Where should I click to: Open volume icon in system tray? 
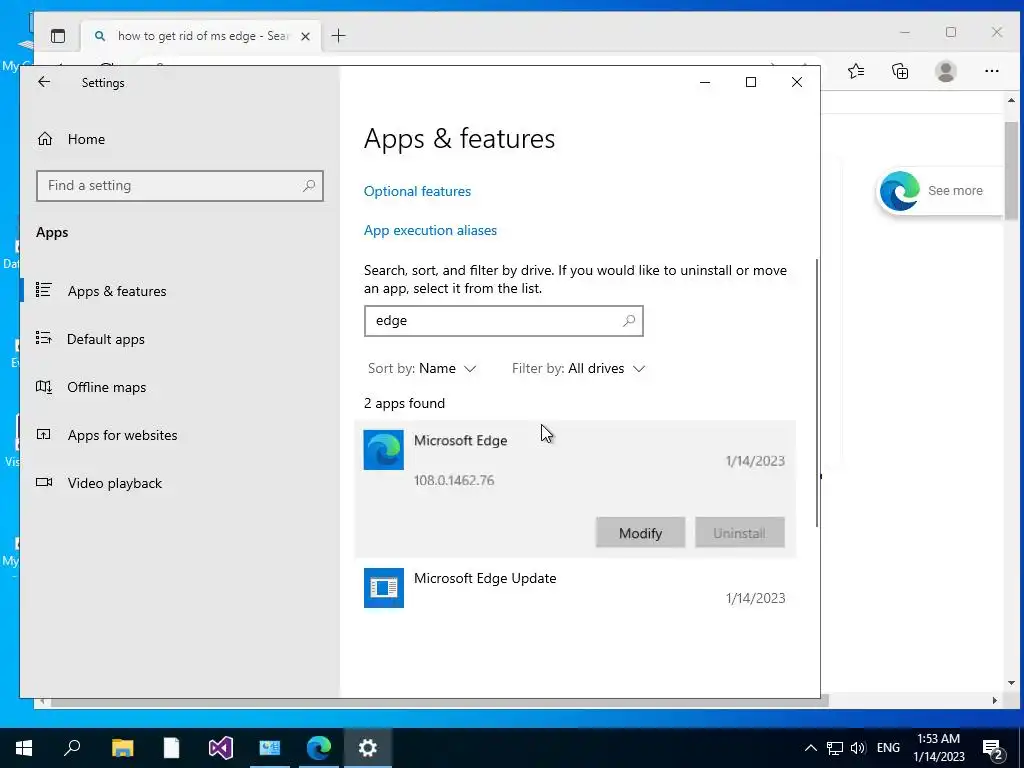point(858,748)
